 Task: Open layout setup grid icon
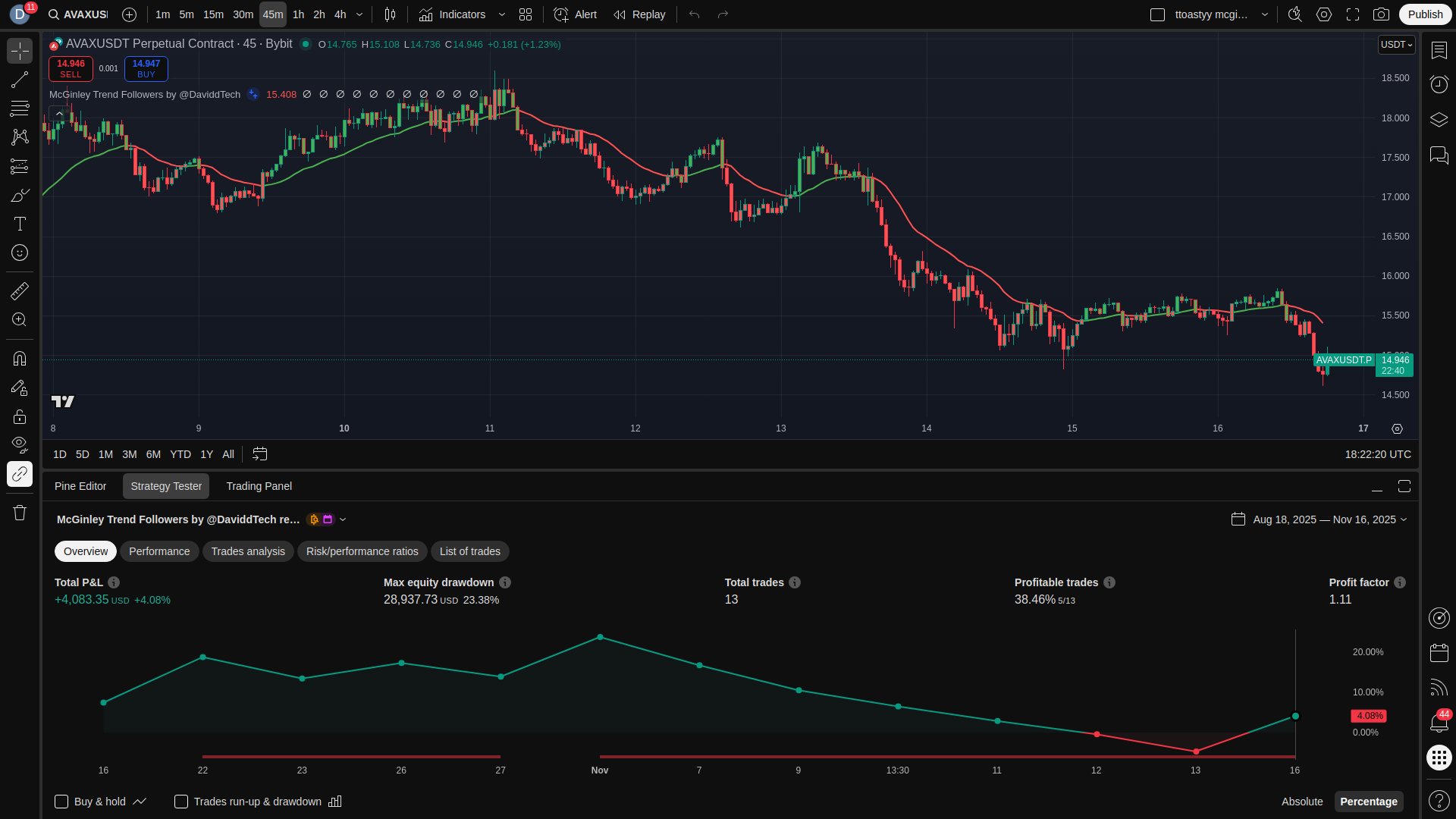[526, 14]
